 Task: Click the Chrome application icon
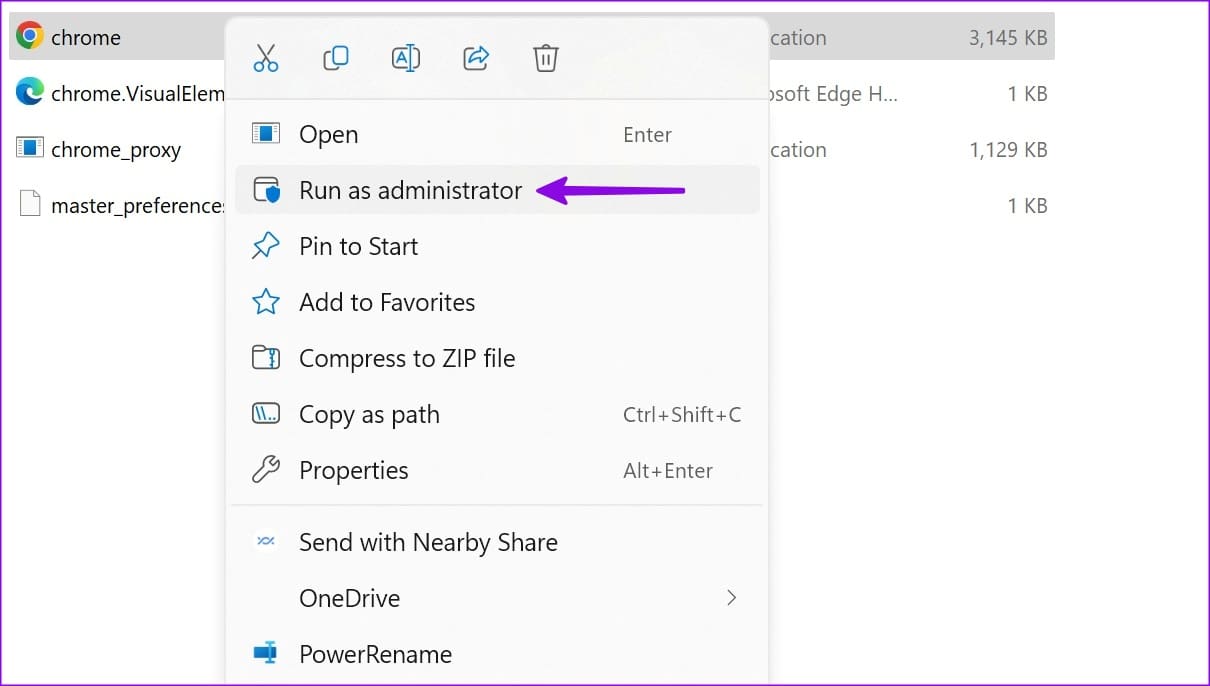pyautogui.click(x=28, y=36)
